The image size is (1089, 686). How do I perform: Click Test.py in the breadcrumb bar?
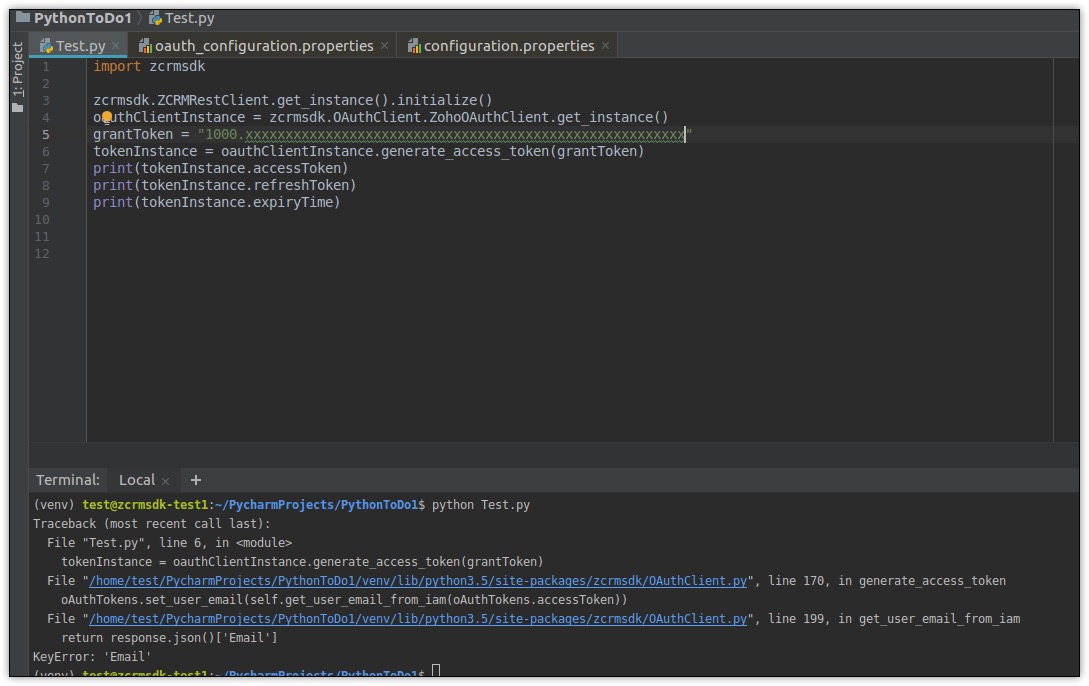190,18
